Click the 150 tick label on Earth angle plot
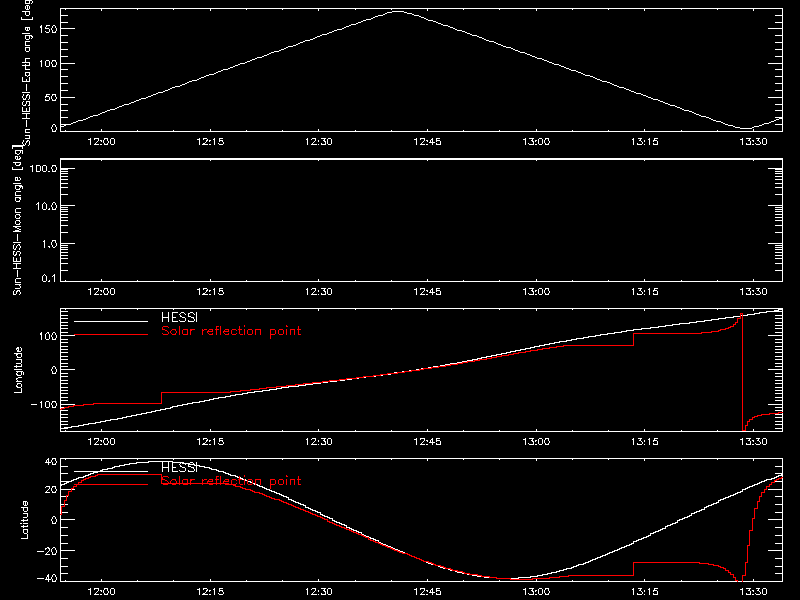The height and width of the screenshot is (600, 800). pyautogui.click(x=47, y=29)
